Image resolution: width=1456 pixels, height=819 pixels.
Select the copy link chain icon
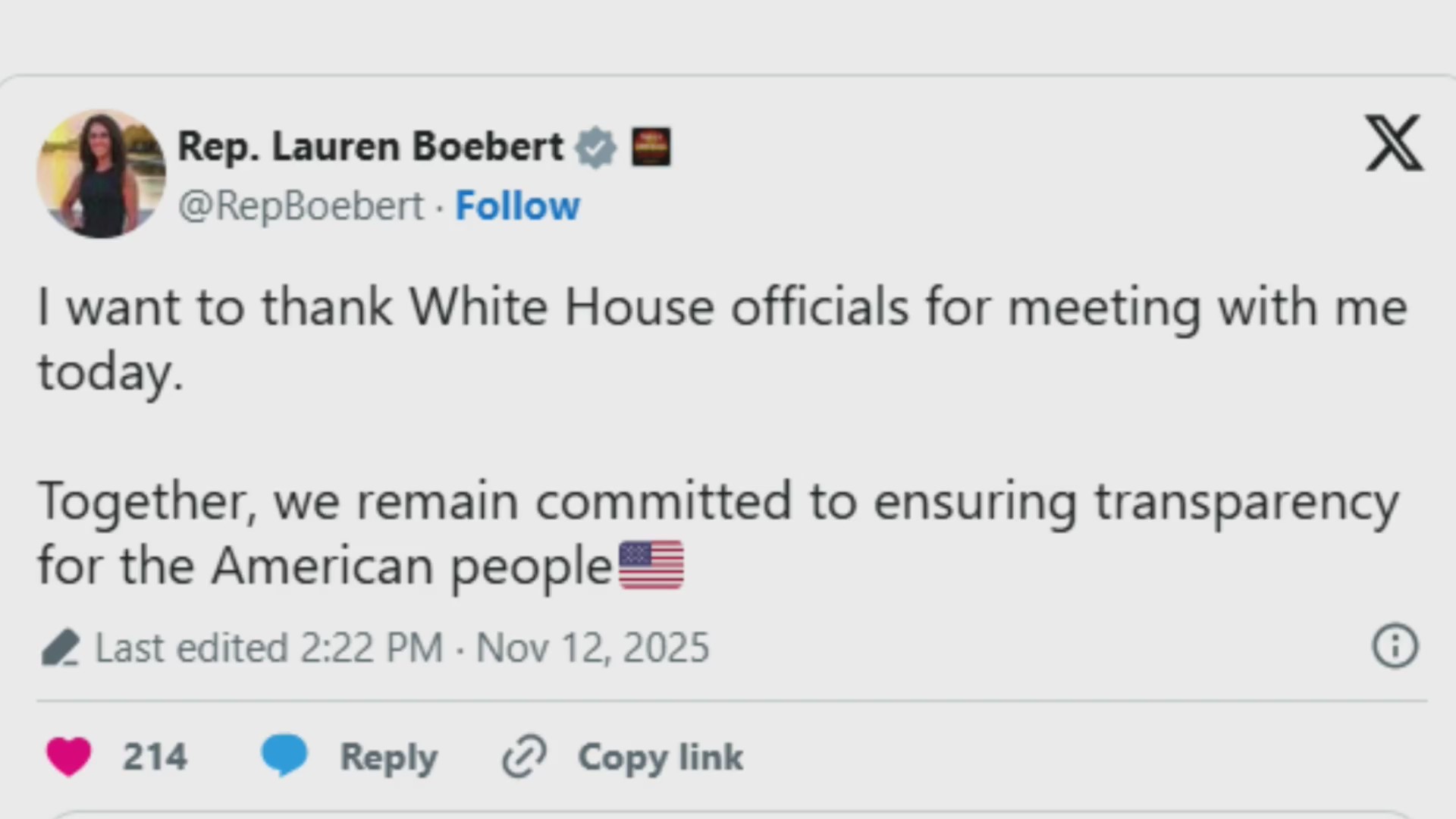(525, 756)
